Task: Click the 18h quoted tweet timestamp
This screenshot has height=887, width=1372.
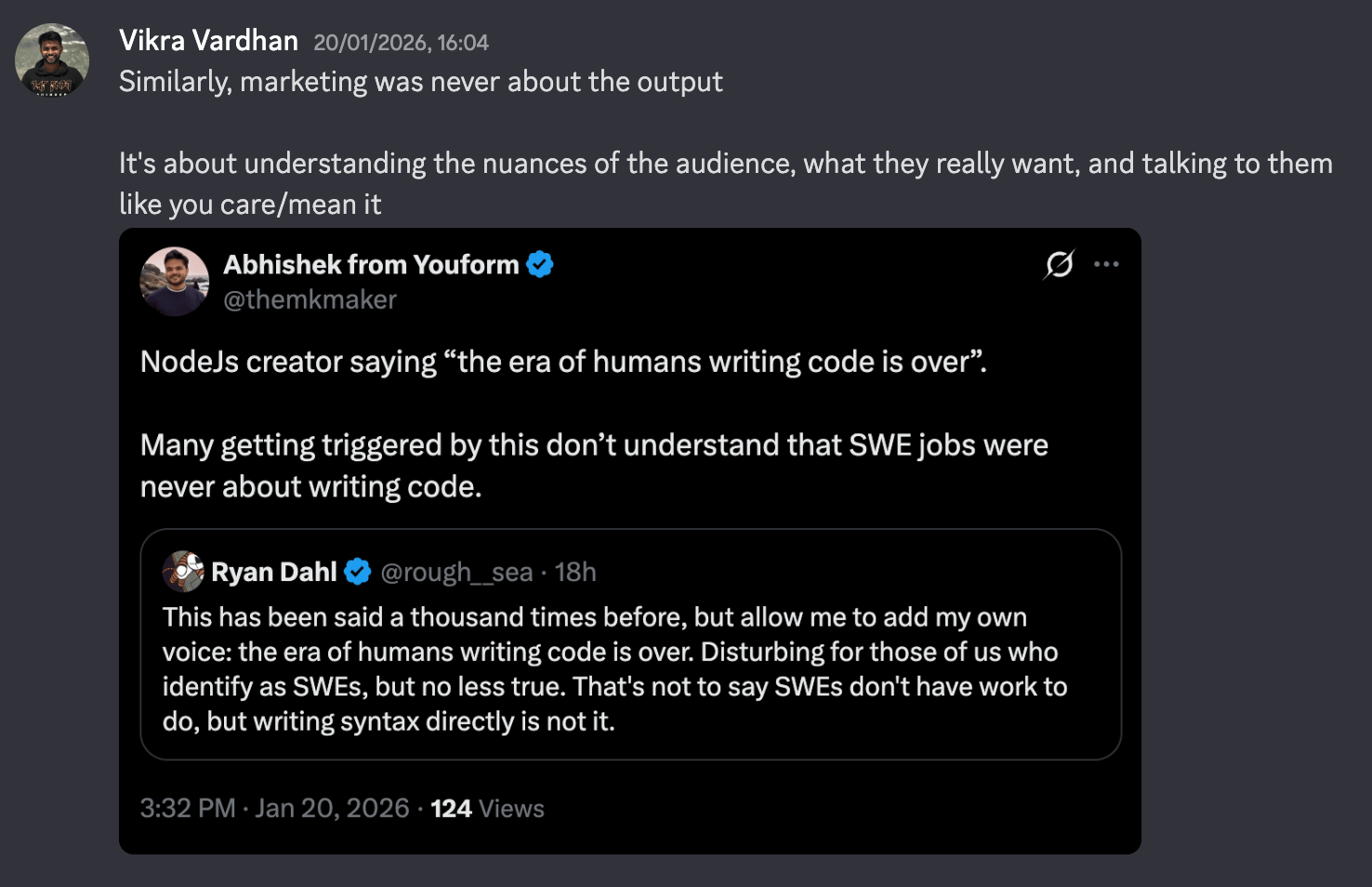Action: (x=575, y=572)
